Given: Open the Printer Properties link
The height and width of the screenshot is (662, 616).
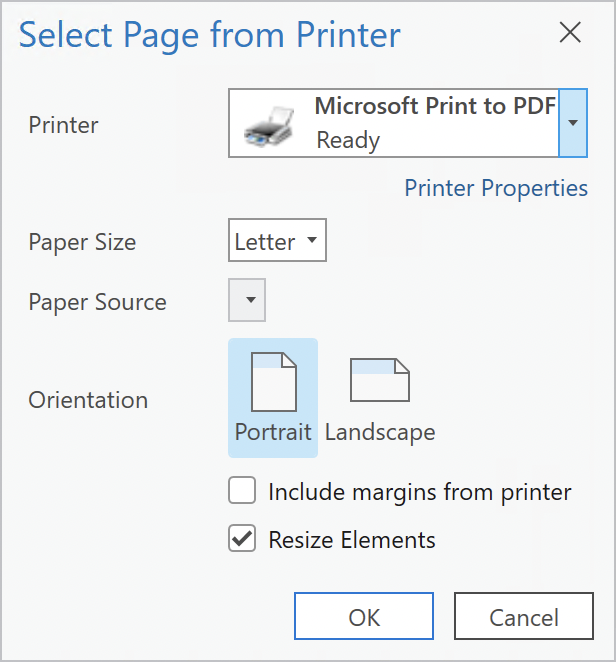Looking at the screenshot, I should [496, 188].
